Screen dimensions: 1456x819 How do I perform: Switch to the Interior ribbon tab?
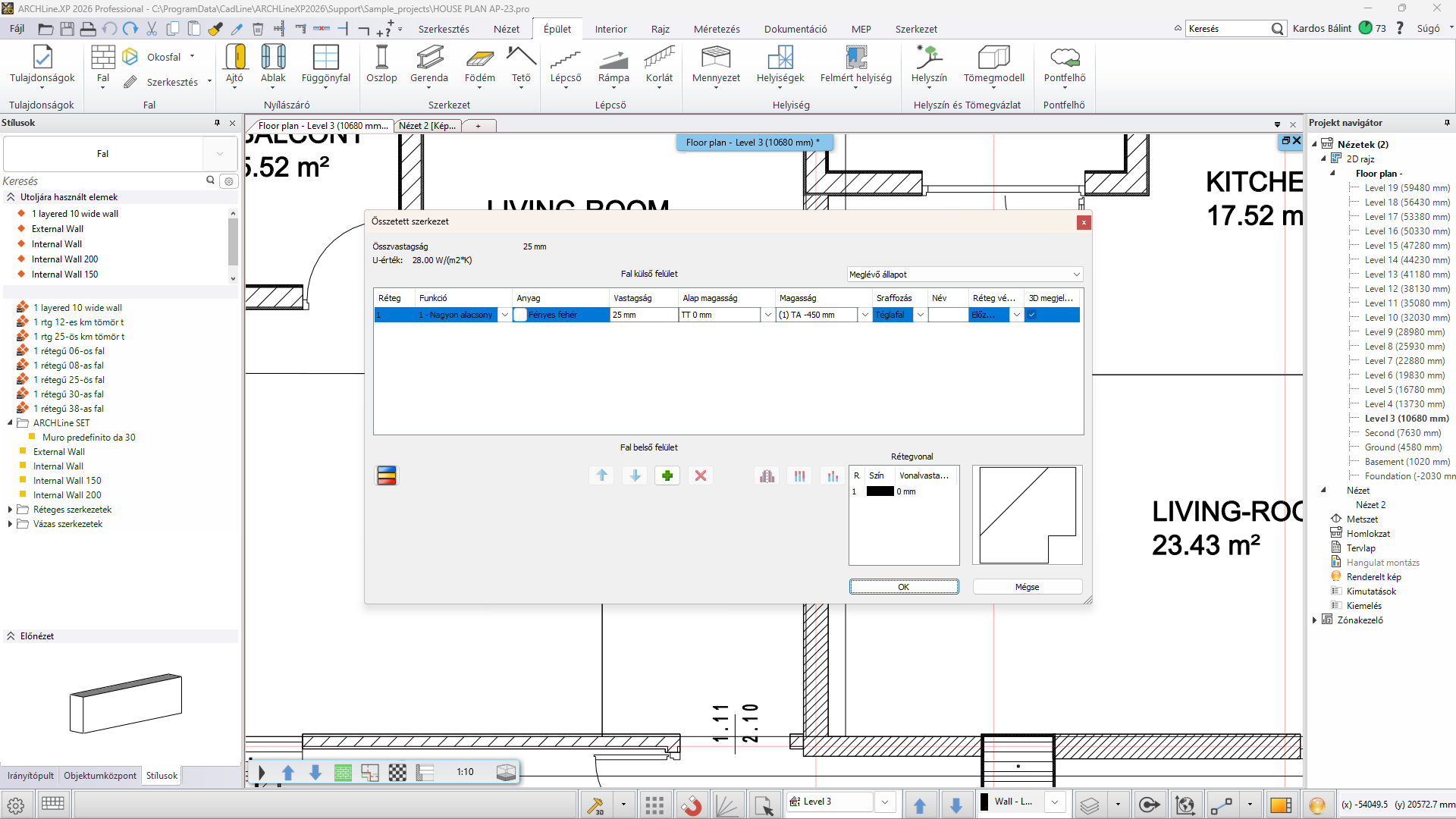coord(610,29)
